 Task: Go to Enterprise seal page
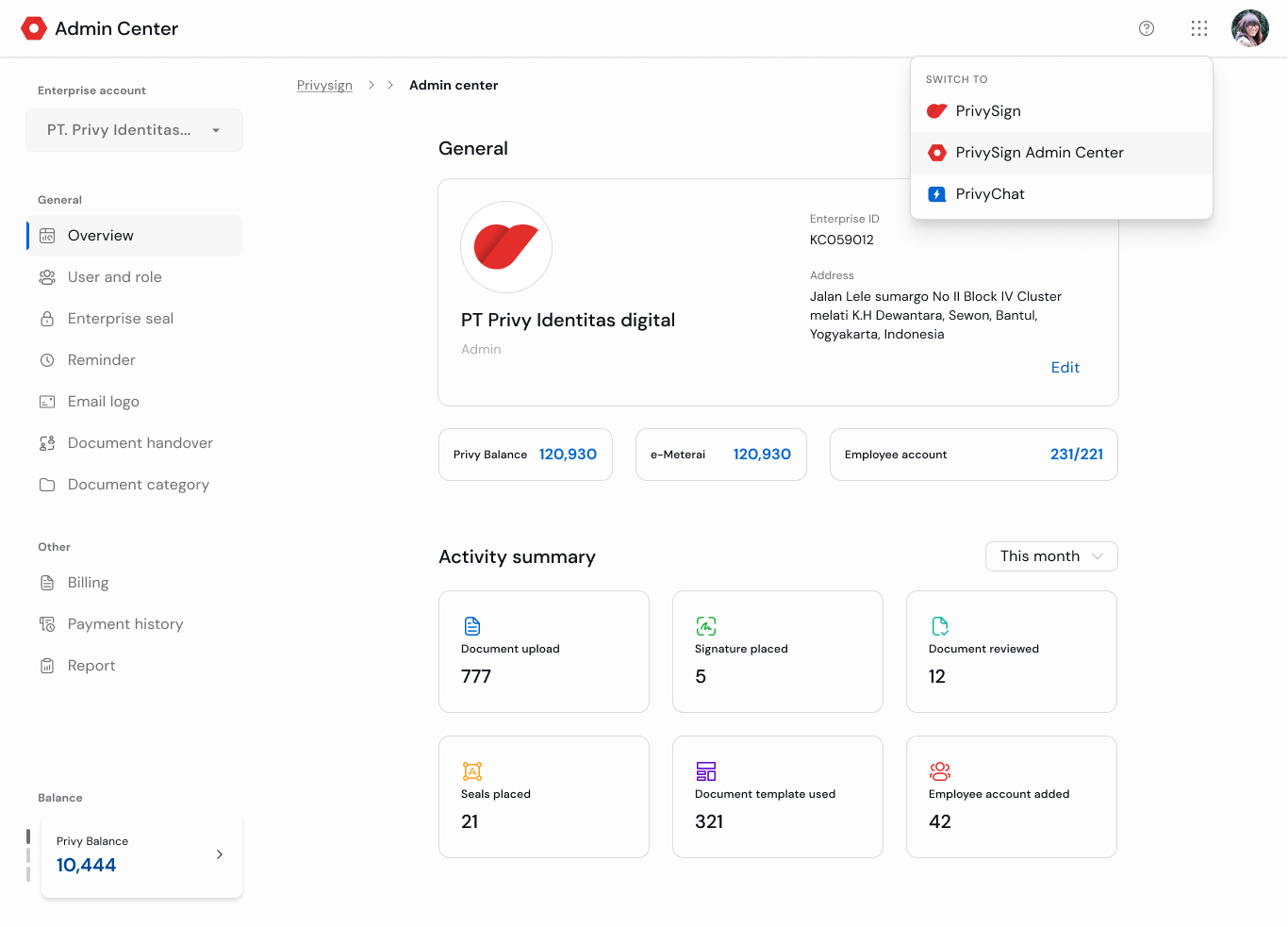point(134,319)
